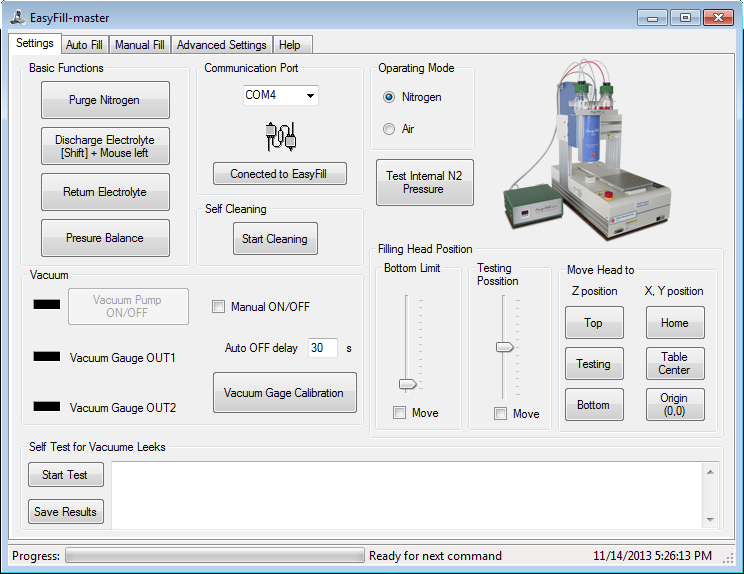The height and width of the screenshot is (574, 744).
Task: Maximize the EasyFill-master window
Action: [x=685, y=18]
